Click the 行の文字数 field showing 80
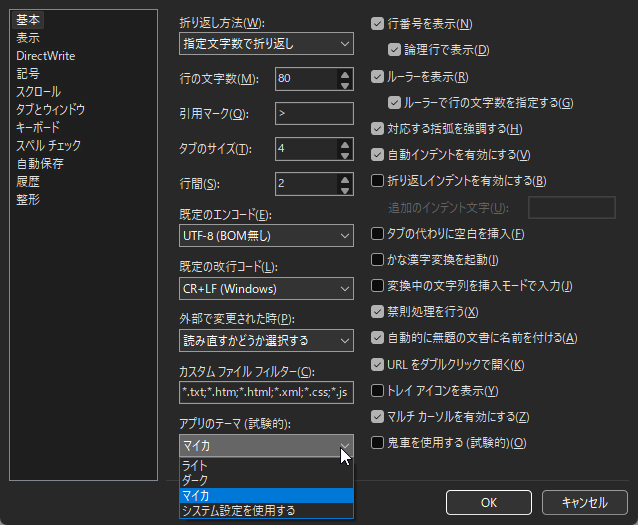Screen dimensions: 638x525 tap(306, 79)
